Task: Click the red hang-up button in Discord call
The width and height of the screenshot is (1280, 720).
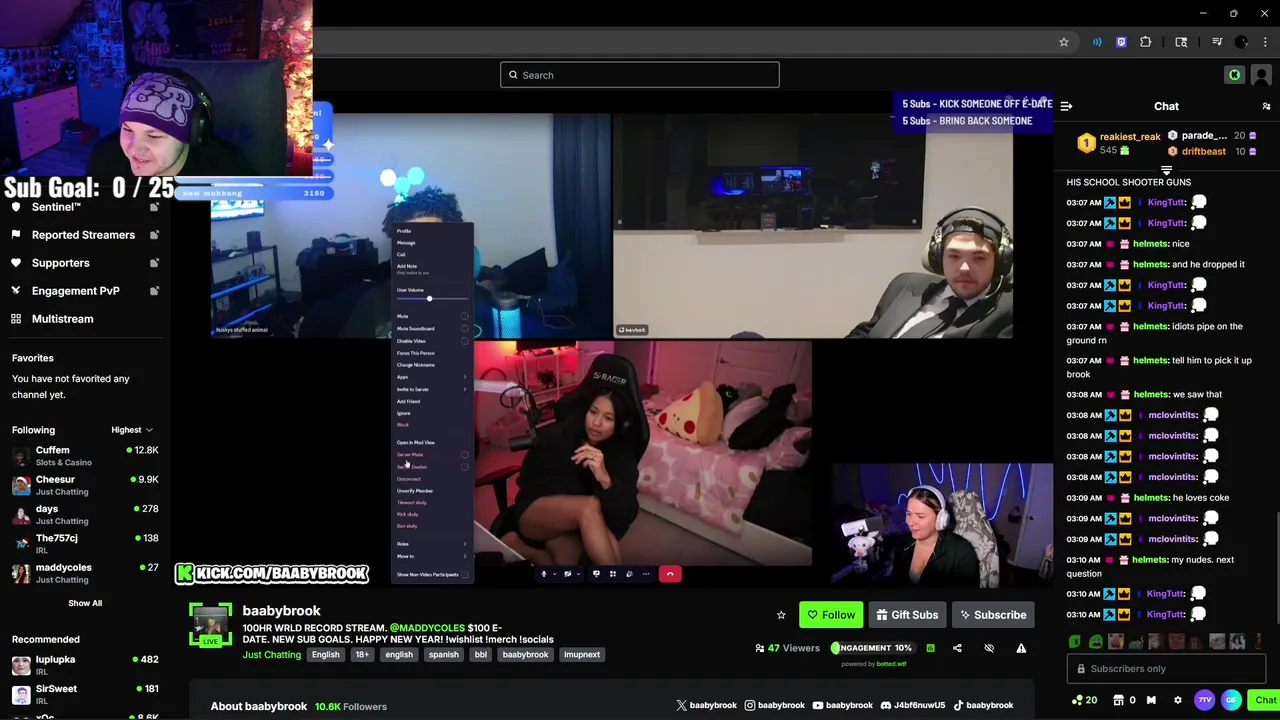Action: [670, 574]
